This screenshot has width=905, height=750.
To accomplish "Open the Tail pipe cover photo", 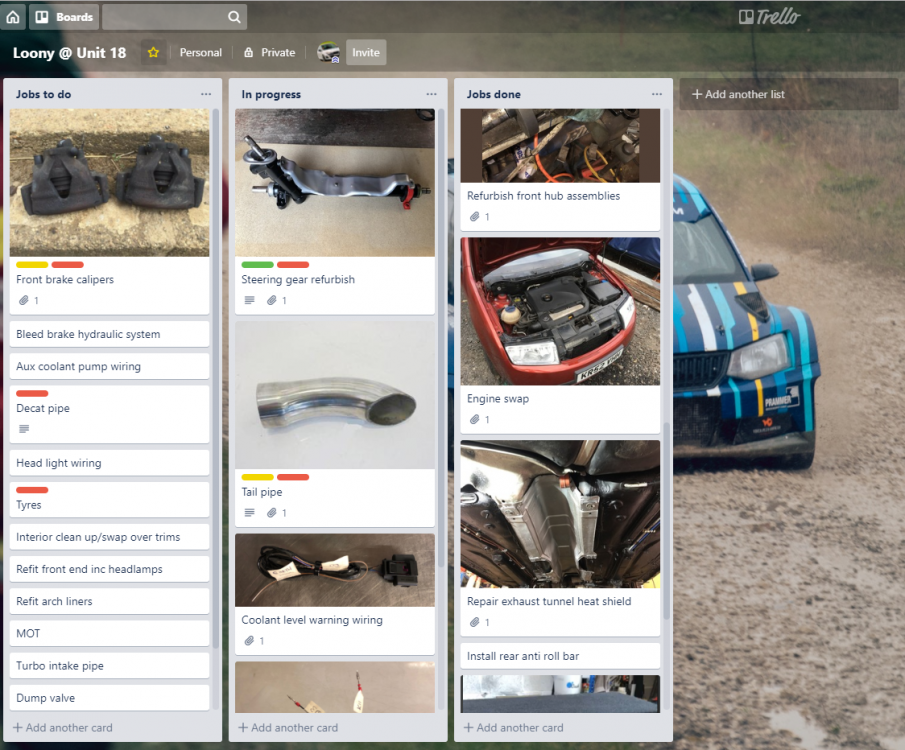I will (335, 395).
